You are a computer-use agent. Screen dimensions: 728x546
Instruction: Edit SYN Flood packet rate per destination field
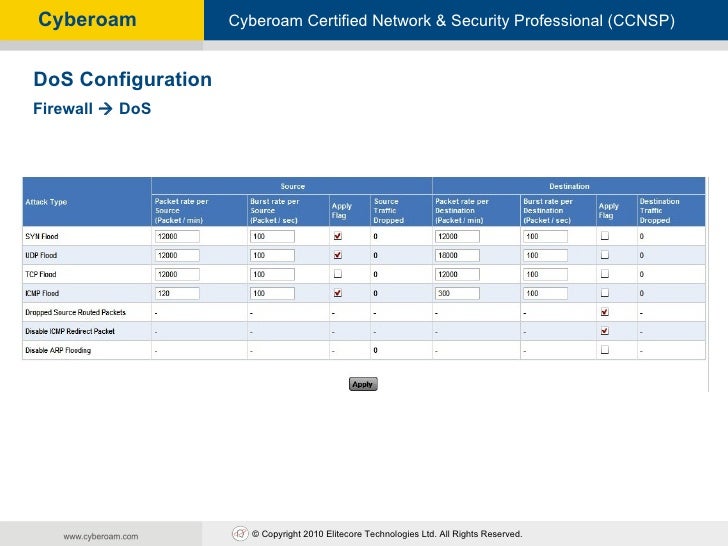457,236
